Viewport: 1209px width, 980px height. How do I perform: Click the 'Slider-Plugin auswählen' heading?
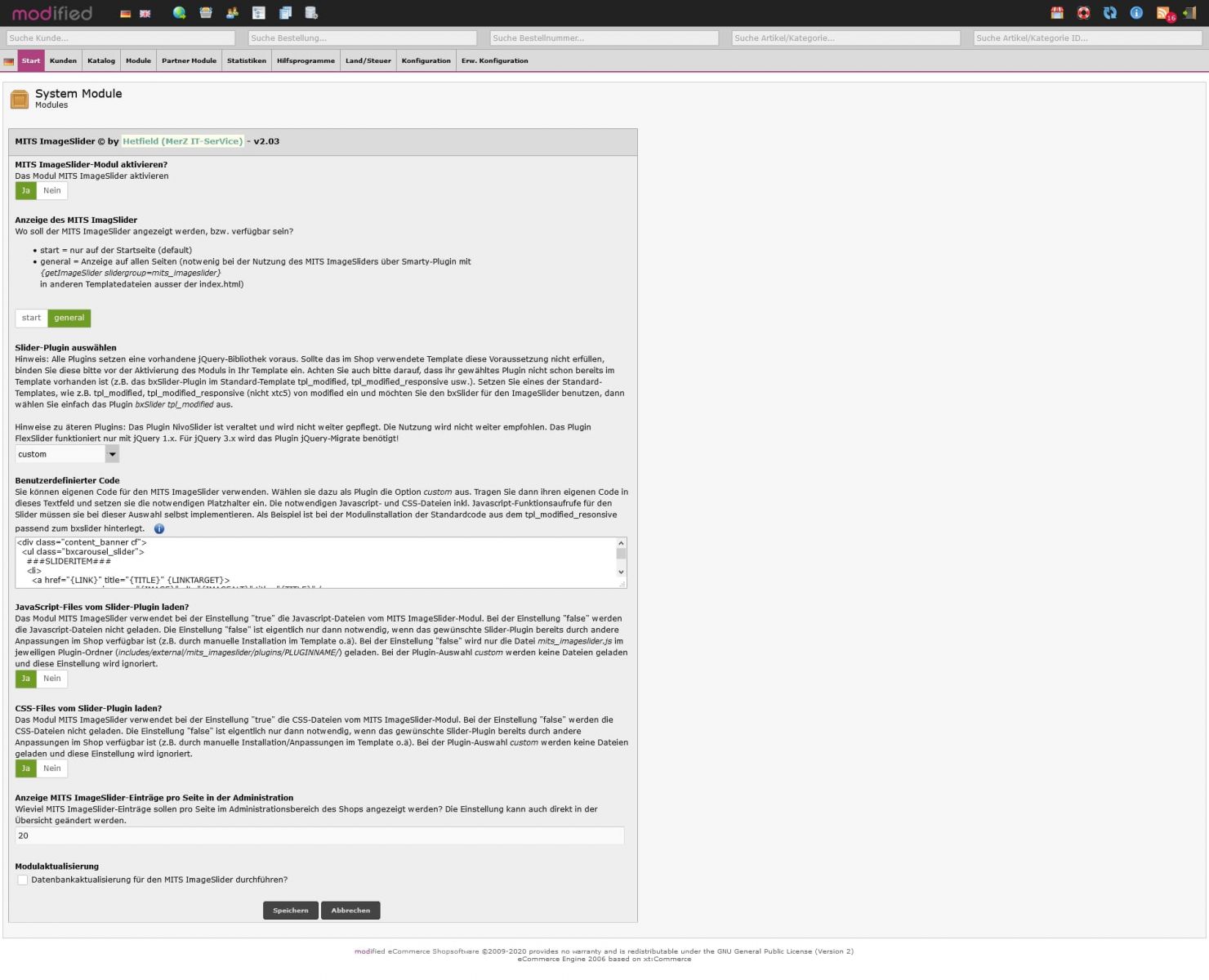[x=65, y=348]
